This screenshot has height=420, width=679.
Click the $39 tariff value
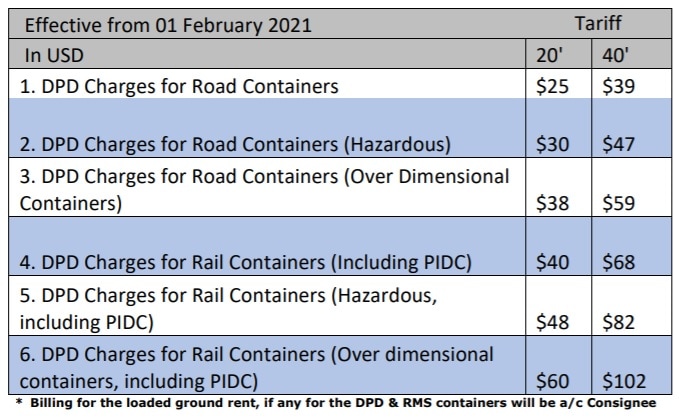coord(621,86)
